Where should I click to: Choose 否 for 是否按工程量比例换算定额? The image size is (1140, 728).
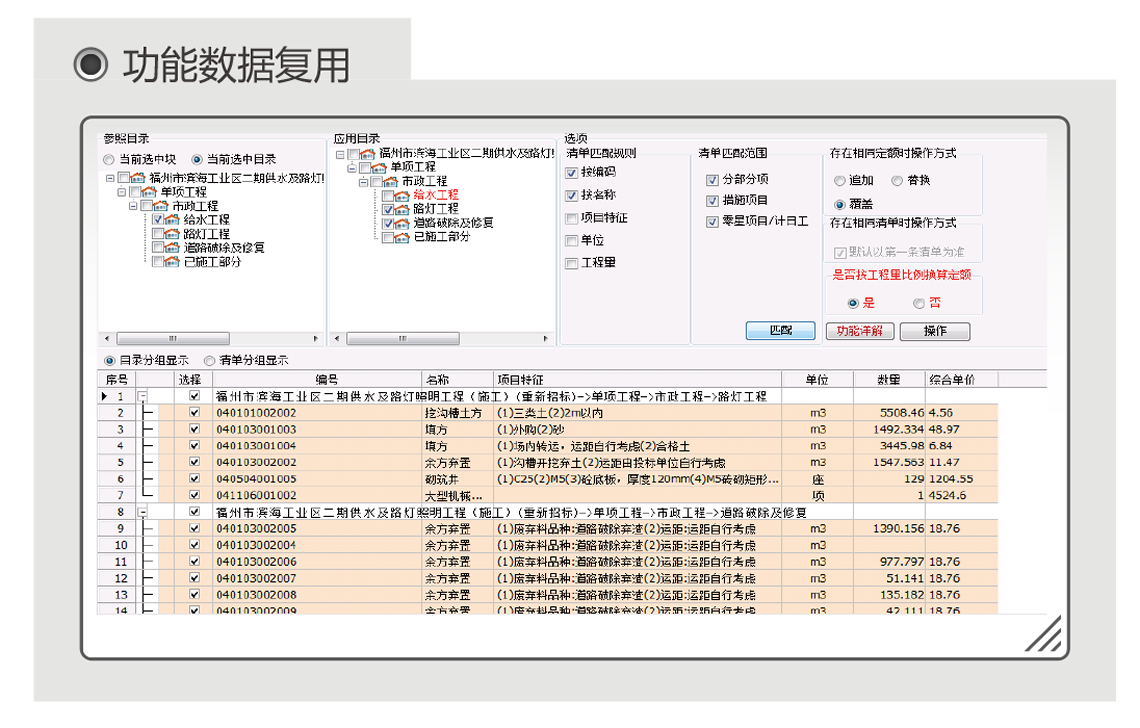pos(919,303)
